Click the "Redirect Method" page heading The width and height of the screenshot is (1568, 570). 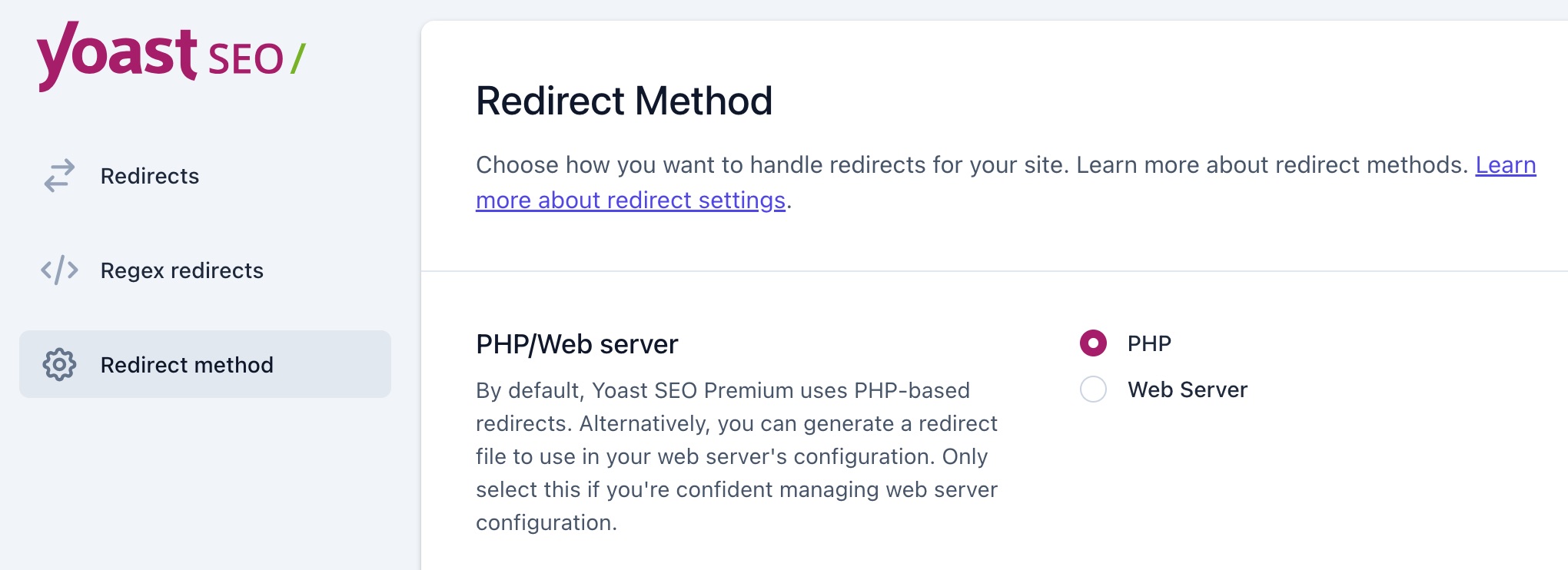pos(624,101)
